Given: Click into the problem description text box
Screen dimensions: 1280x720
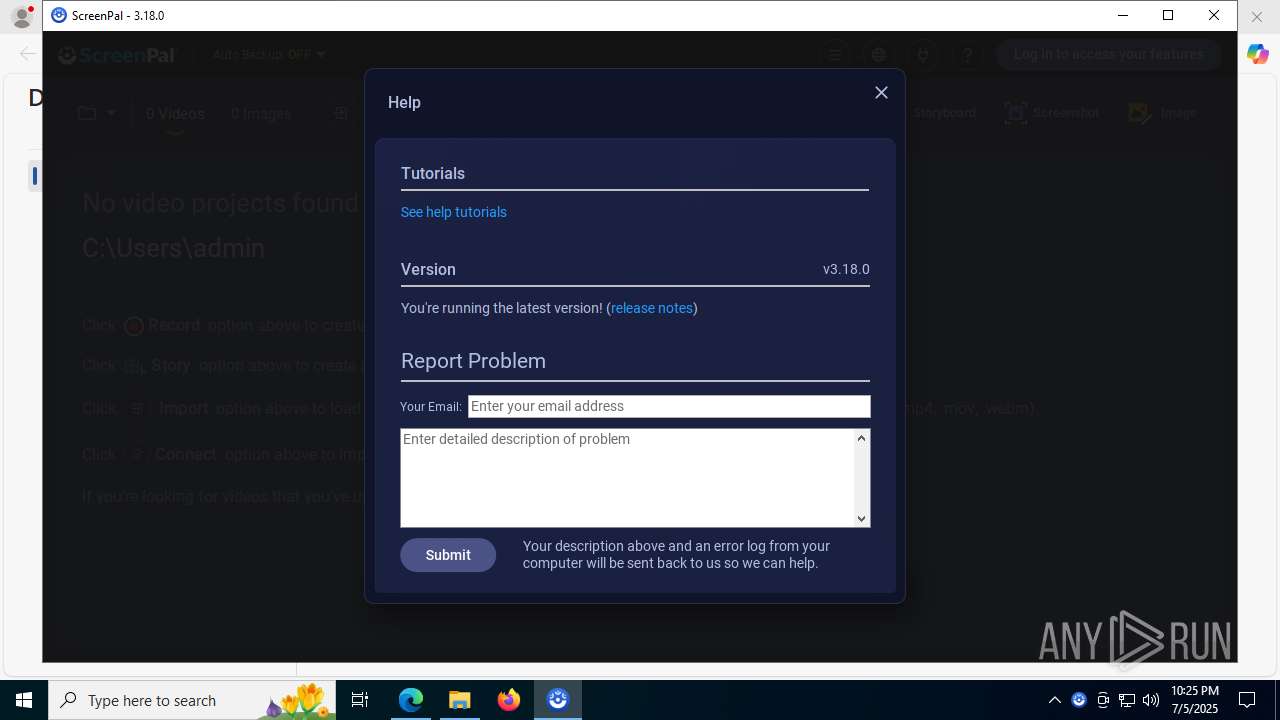Looking at the screenshot, I should pos(628,478).
